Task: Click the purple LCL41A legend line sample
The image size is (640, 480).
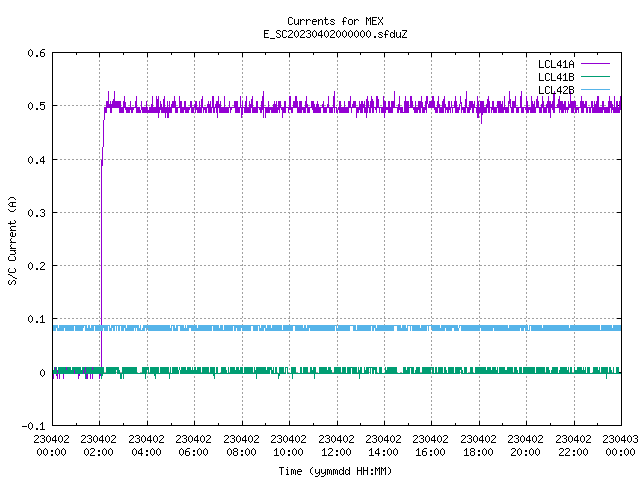Action: 595,64
